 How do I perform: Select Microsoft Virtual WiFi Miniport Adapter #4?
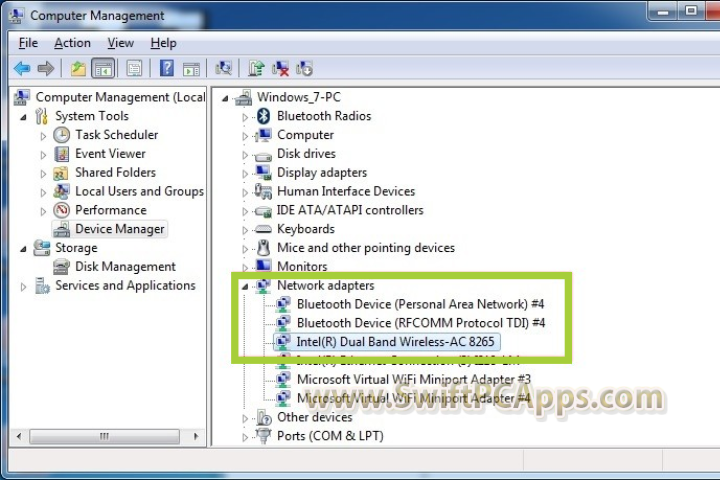[414, 398]
